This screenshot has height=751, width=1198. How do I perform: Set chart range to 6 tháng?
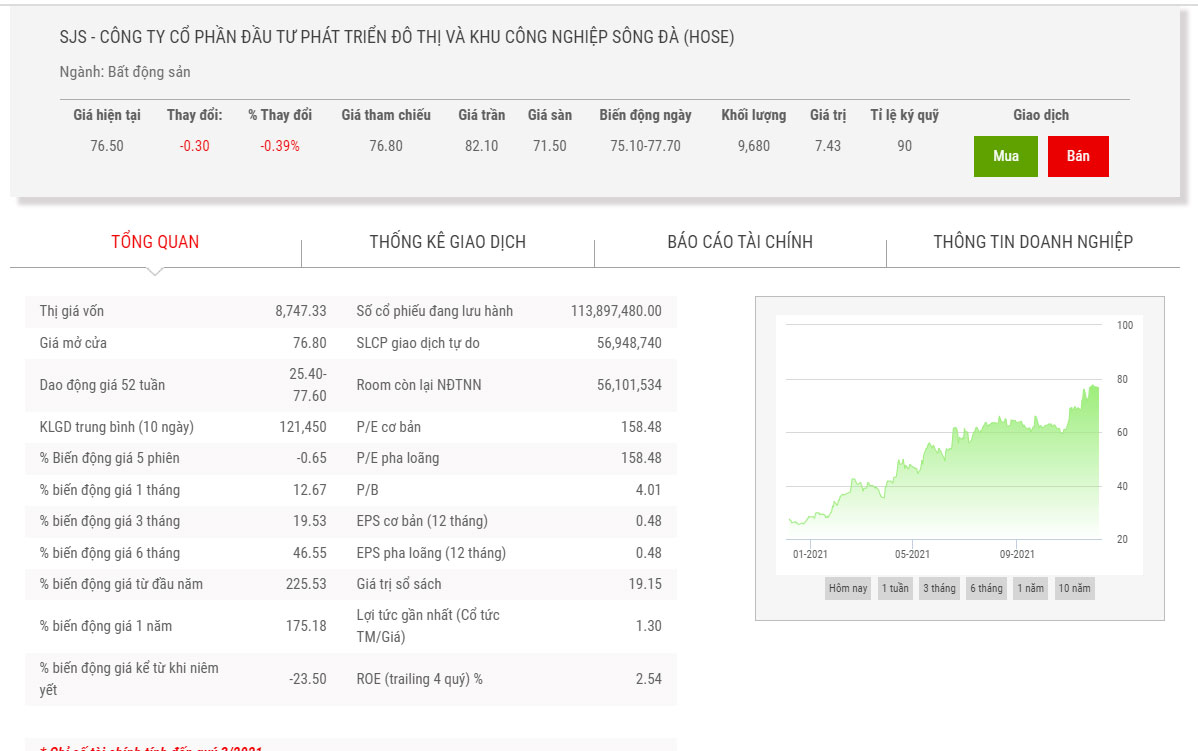point(986,588)
